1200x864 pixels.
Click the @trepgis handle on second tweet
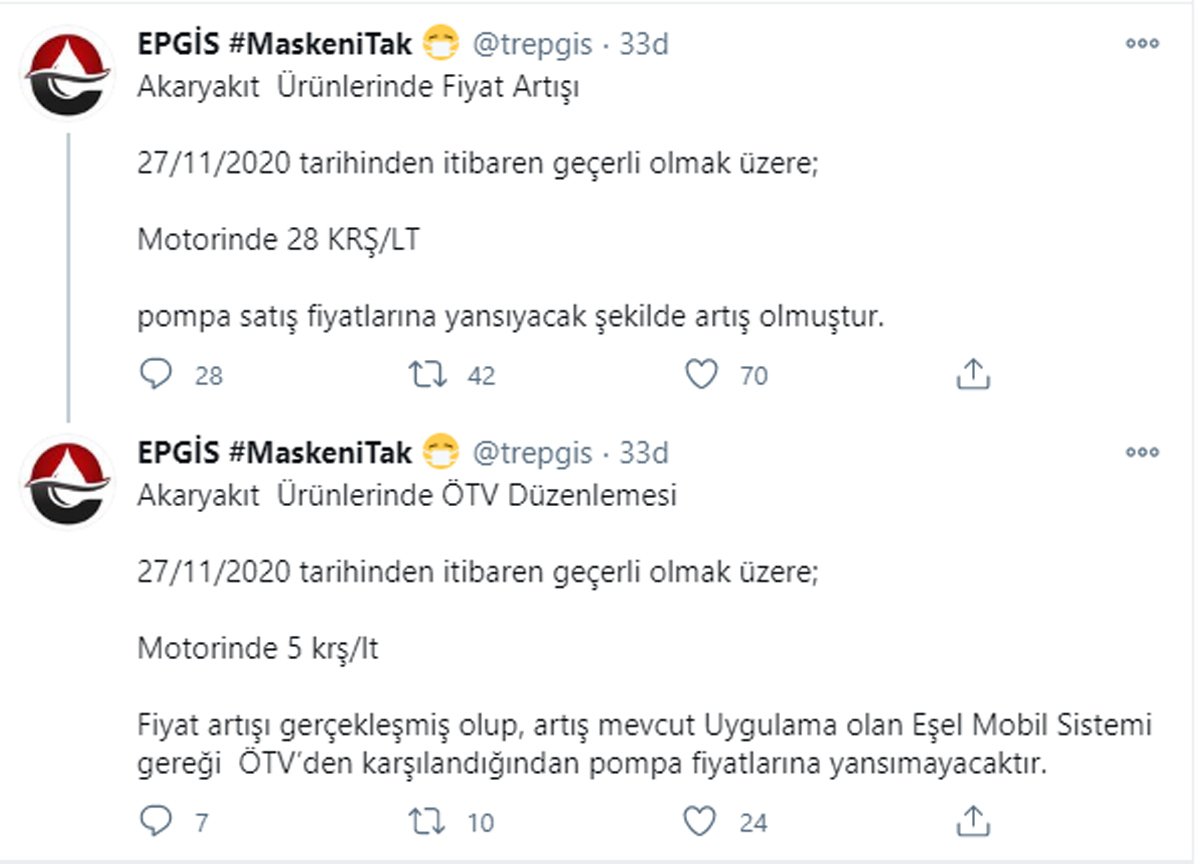(x=532, y=452)
